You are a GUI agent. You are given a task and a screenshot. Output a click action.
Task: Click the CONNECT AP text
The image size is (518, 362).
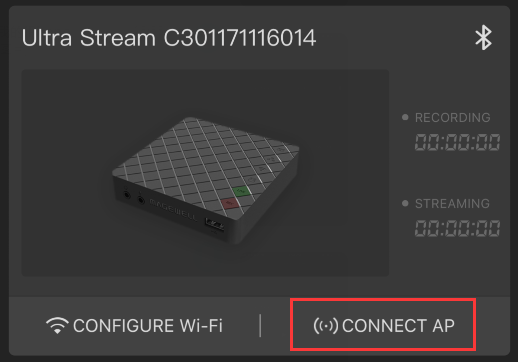(x=398, y=326)
